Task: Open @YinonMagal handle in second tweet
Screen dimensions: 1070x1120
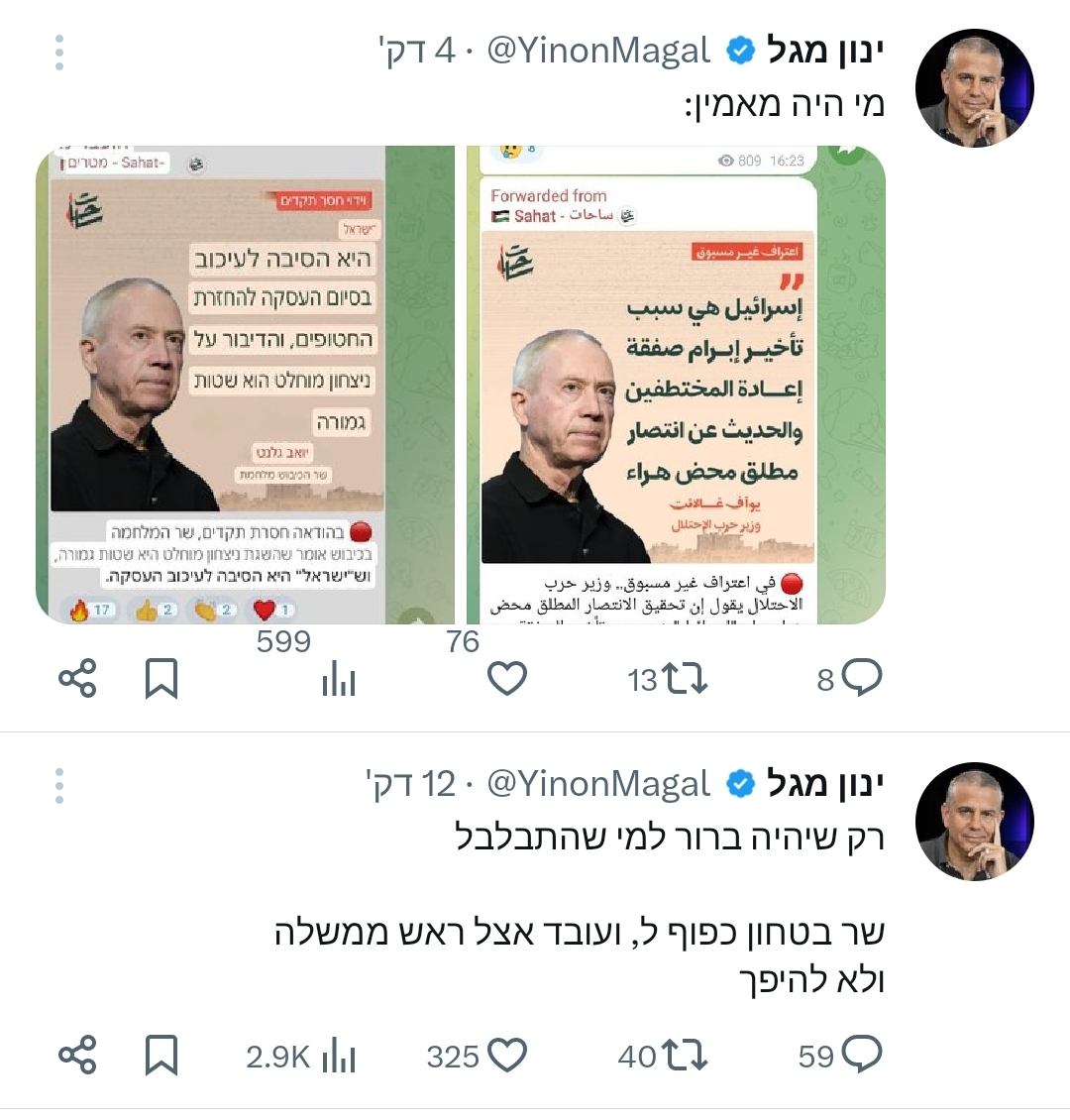Action: (598, 784)
